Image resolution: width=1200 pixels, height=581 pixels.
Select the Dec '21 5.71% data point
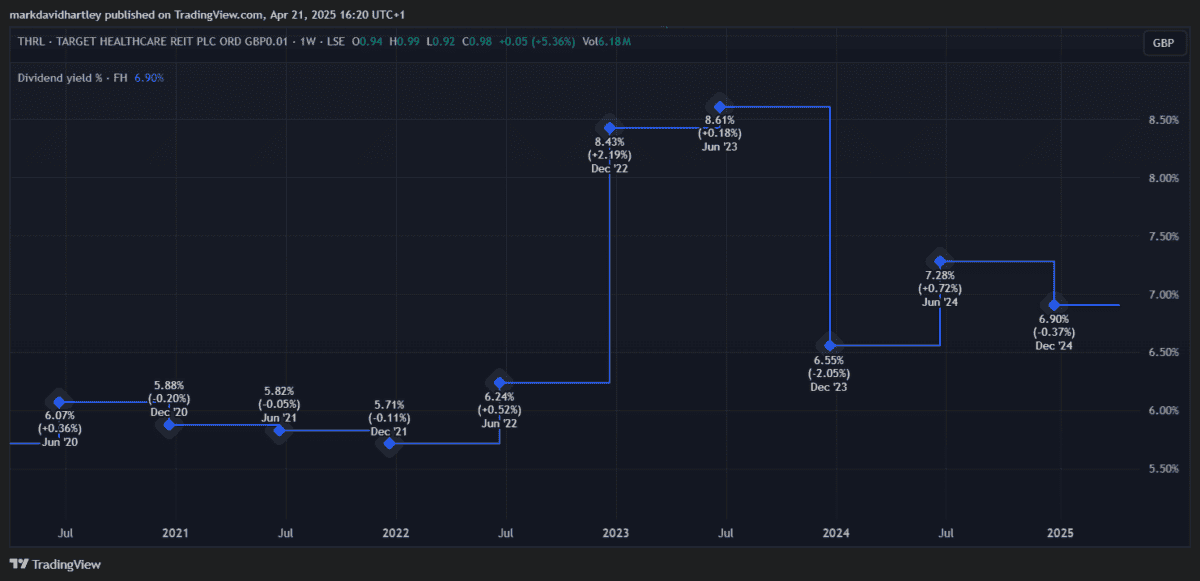click(x=389, y=443)
